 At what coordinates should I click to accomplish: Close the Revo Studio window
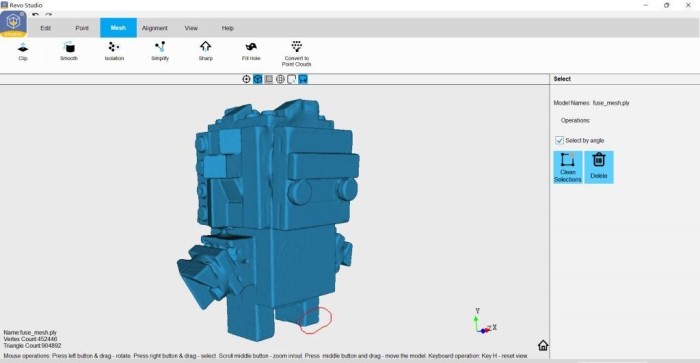tap(688, 5)
